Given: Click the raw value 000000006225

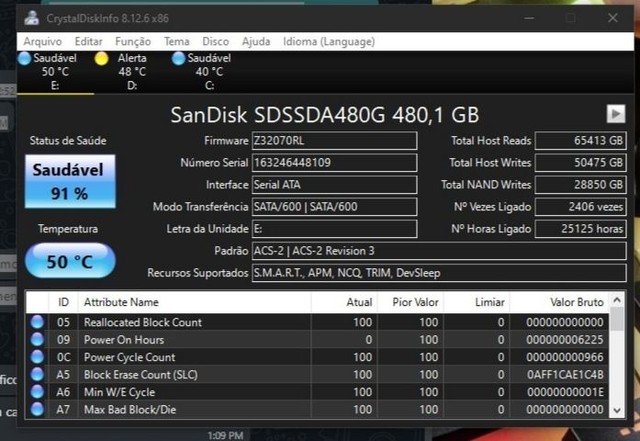Looking at the screenshot, I should click(565, 340).
